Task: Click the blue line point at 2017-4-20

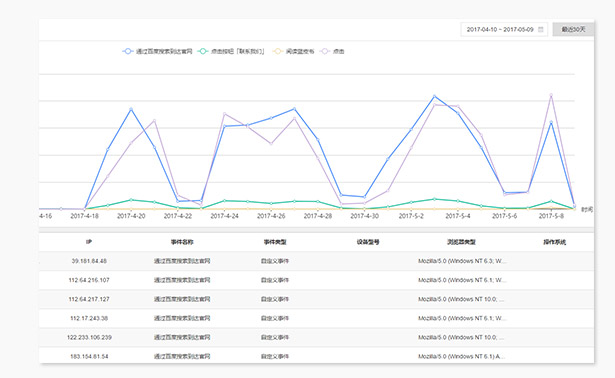Action: coord(131,109)
